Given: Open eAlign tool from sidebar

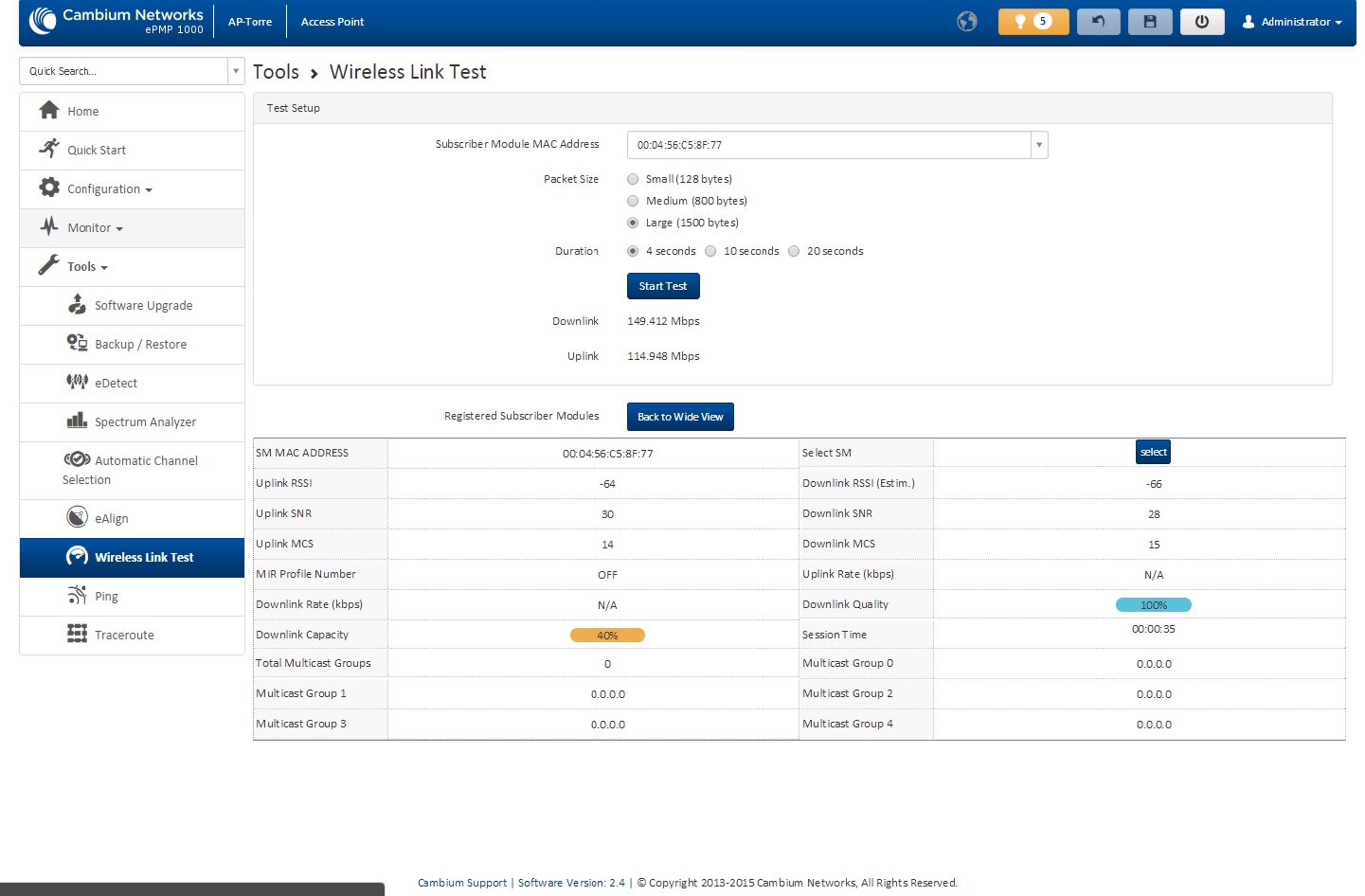Looking at the screenshot, I should pyautogui.click(x=132, y=519).
